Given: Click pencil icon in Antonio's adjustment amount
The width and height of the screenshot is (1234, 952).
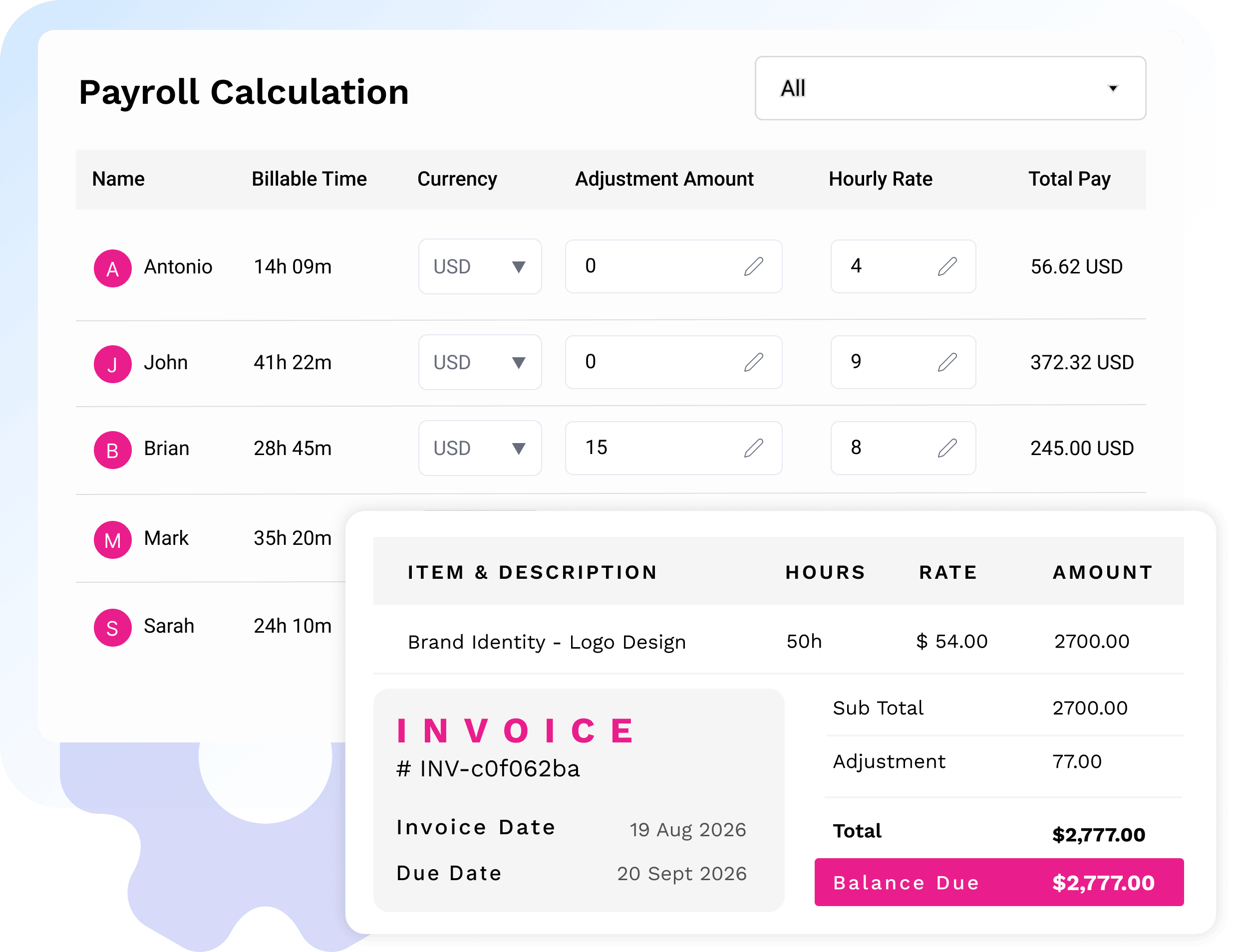Looking at the screenshot, I should click(754, 266).
